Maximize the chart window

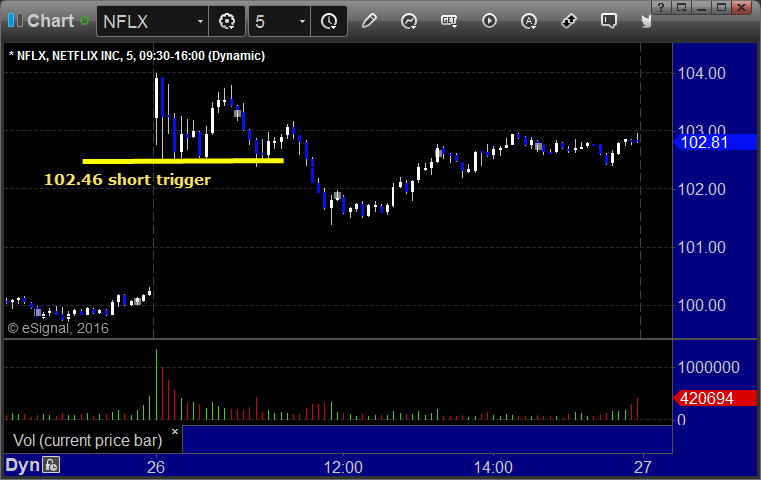(x=722, y=7)
